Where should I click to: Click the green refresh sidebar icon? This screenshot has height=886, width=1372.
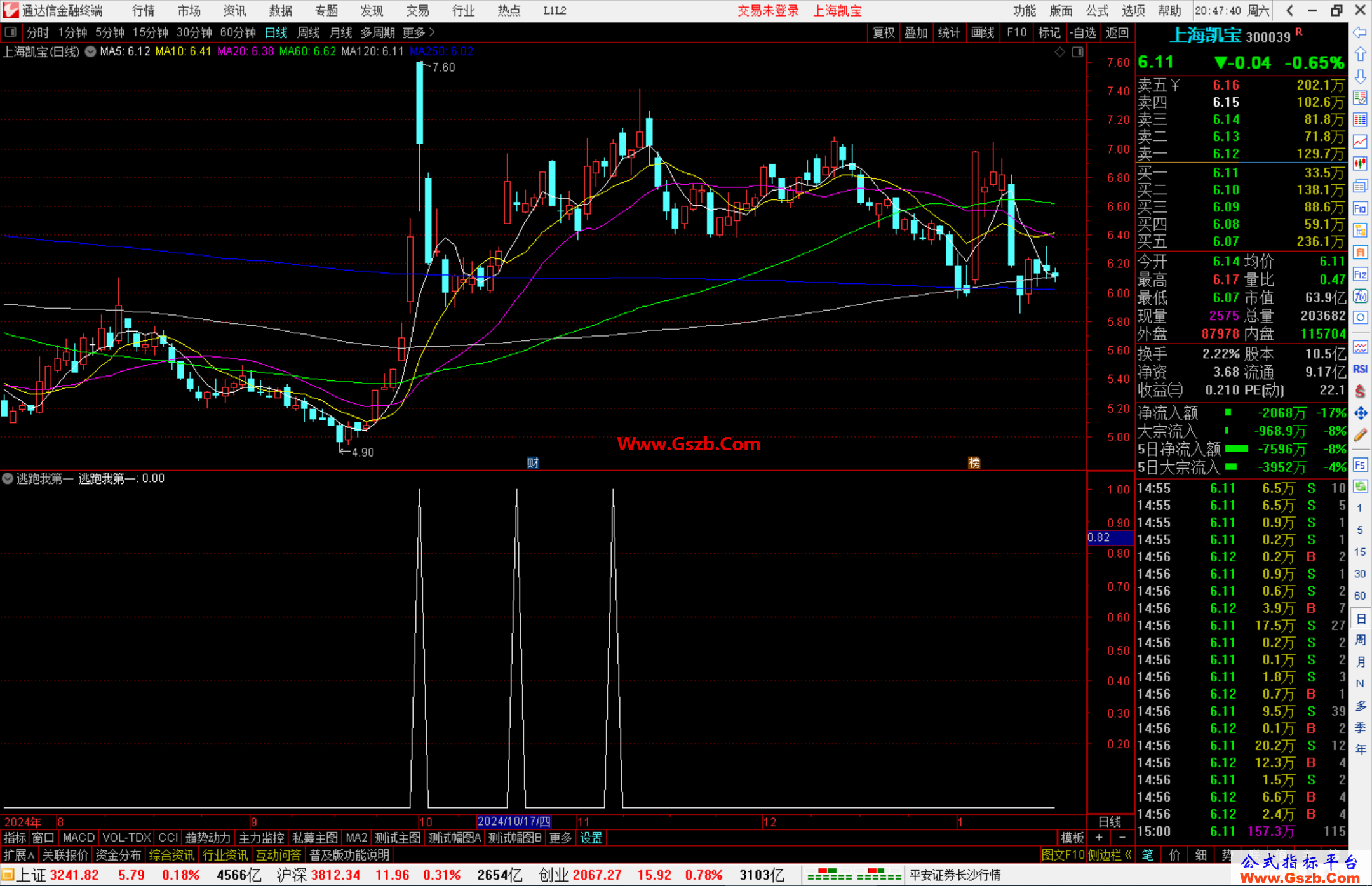1360,487
